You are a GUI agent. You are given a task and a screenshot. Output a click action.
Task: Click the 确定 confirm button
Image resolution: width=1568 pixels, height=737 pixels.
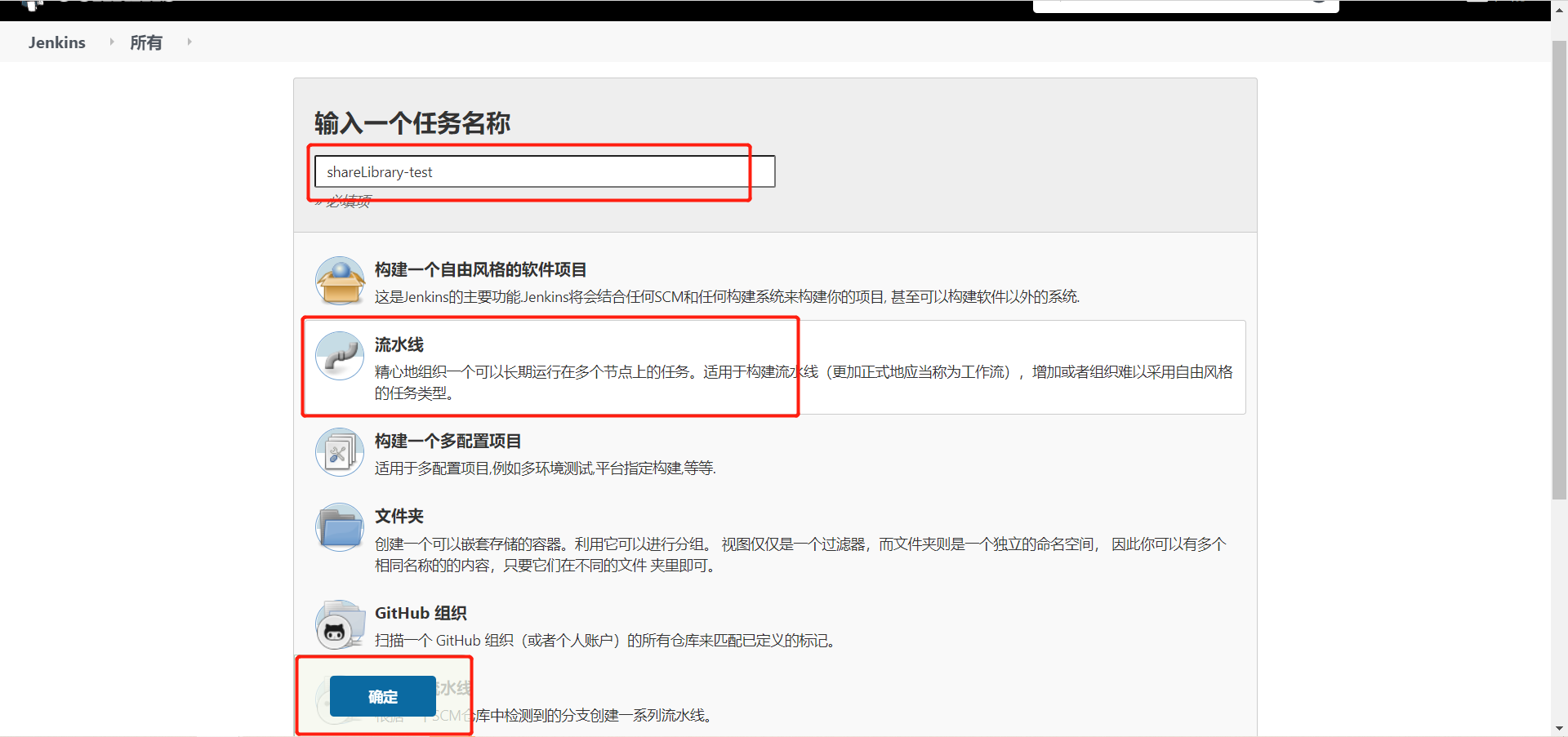coord(383,696)
